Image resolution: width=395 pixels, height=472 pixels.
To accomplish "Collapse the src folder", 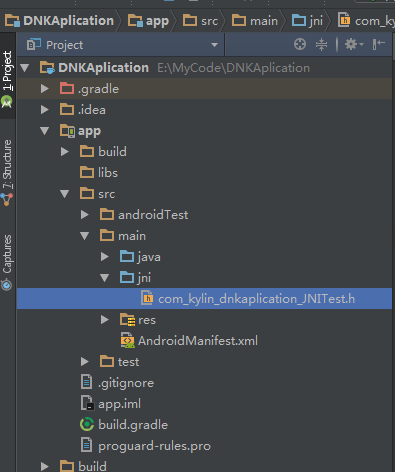I will [x=65, y=194].
